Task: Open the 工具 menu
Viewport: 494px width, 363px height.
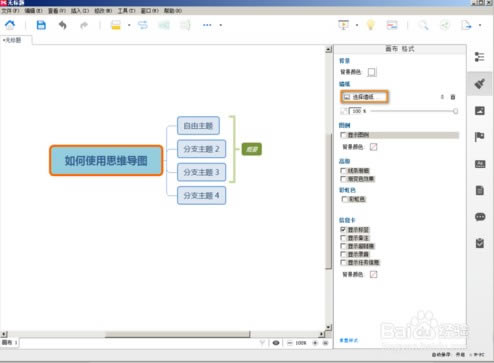Action: [x=126, y=11]
